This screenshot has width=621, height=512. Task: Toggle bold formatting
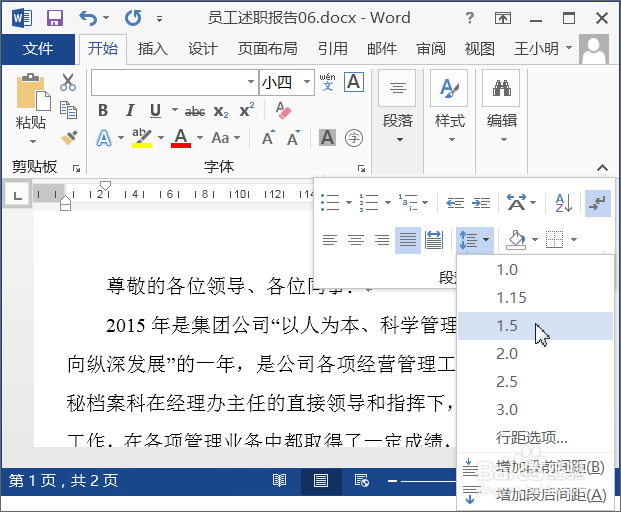click(x=103, y=110)
